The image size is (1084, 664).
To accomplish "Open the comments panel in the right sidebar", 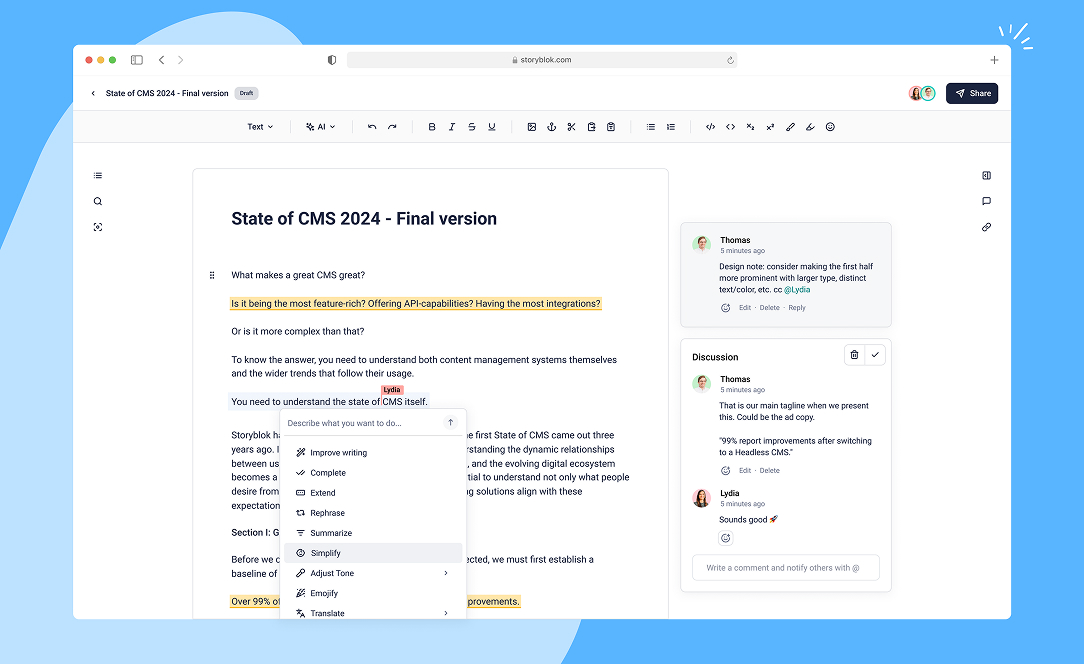I will pyautogui.click(x=986, y=201).
